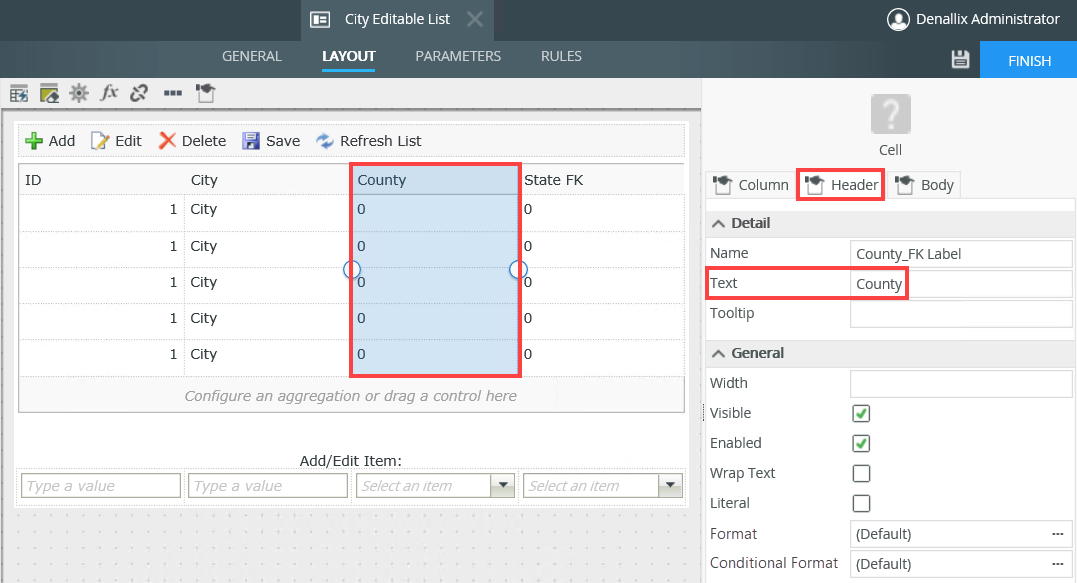Viewport: 1077px width, 583px height.
Task: Click the Edit toolbar button label
Action: pyautogui.click(x=128, y=141)
